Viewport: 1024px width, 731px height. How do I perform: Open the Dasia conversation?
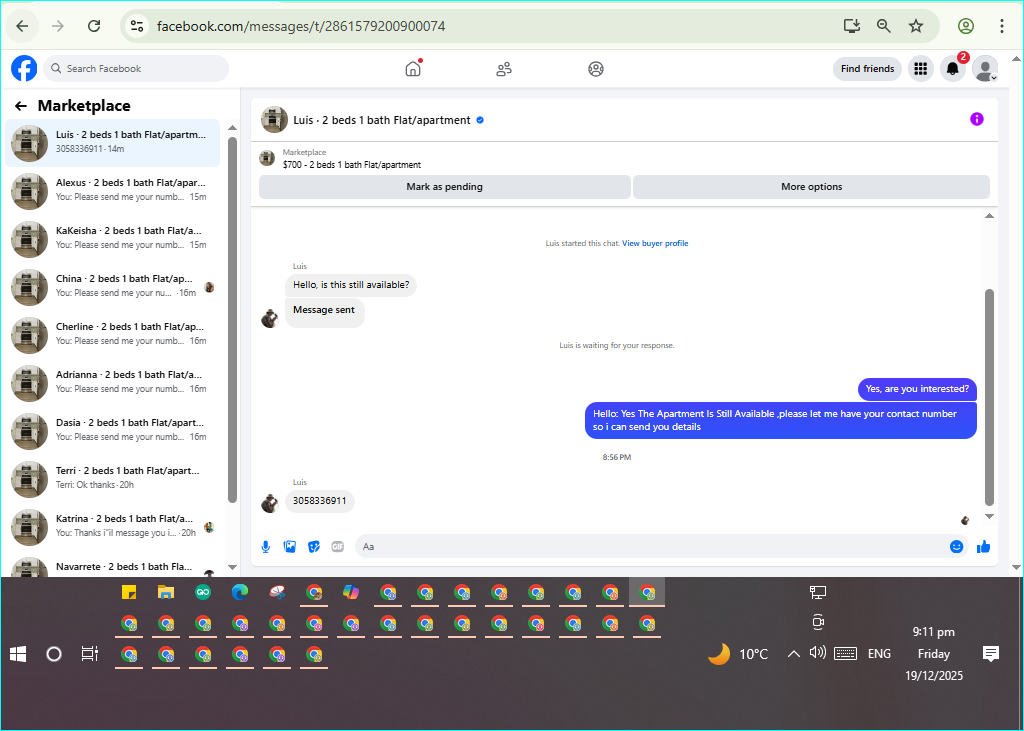[x=112, y=431]
